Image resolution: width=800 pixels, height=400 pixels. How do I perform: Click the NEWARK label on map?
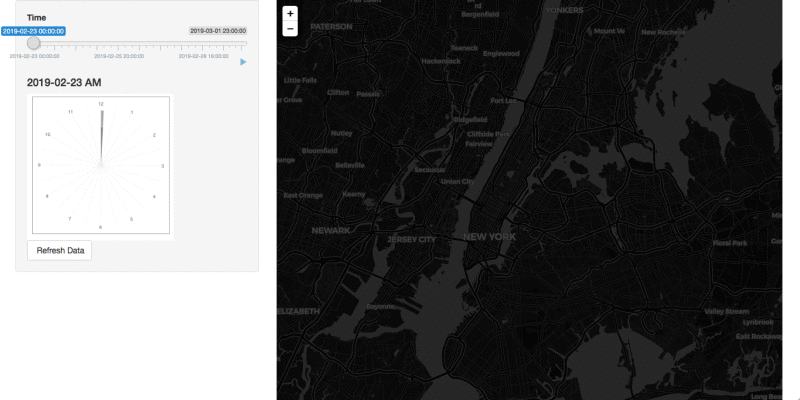coord(331,230)
